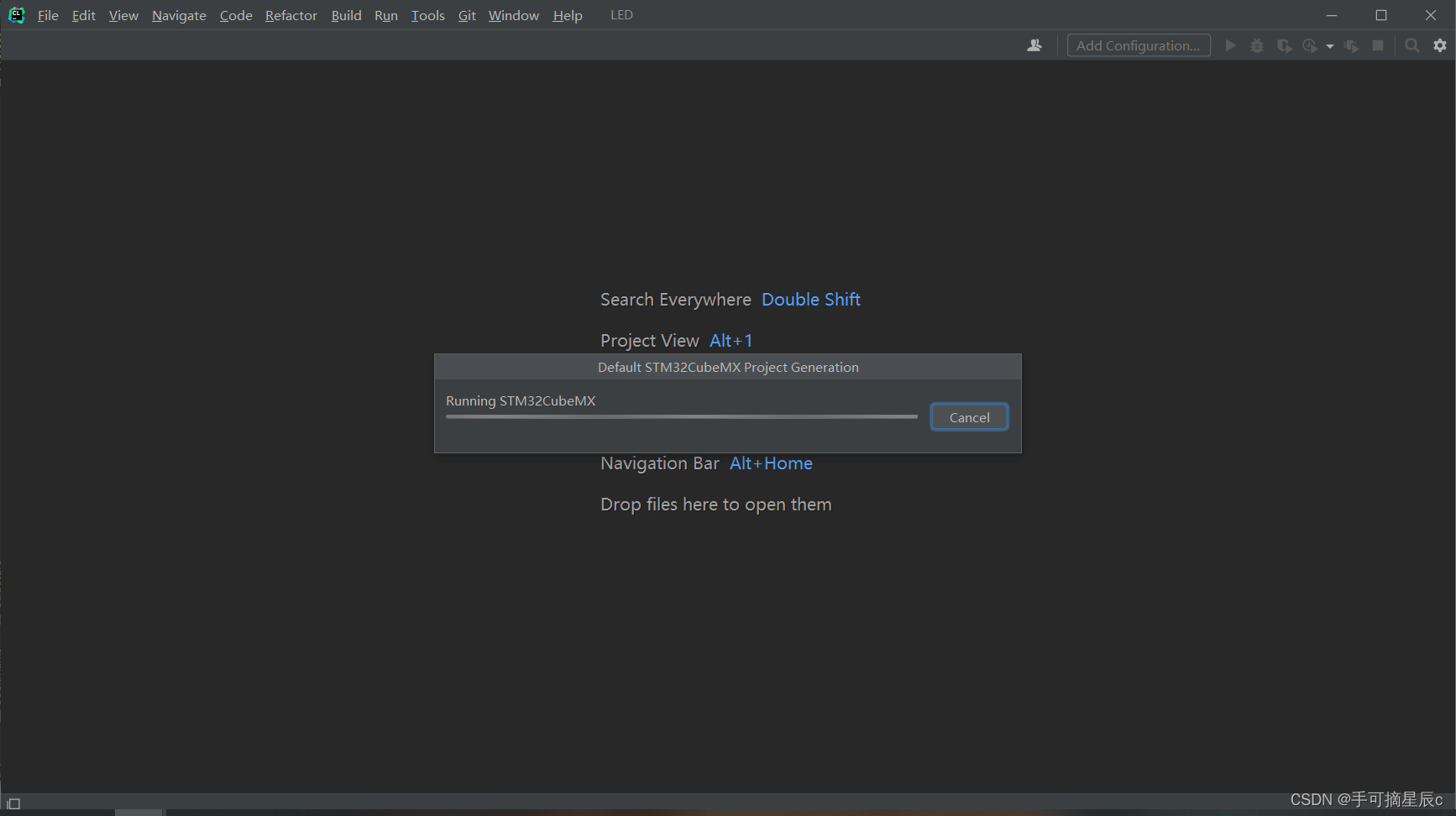Open the Edit menu
1456x816 pixels.
coord(84,15)
